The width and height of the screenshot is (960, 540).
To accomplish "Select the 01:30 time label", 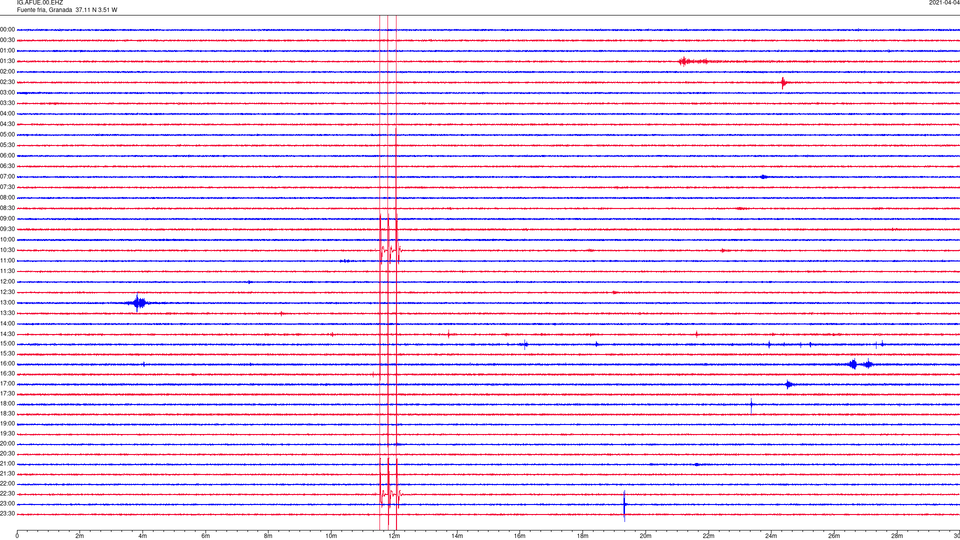I will 8,61.
